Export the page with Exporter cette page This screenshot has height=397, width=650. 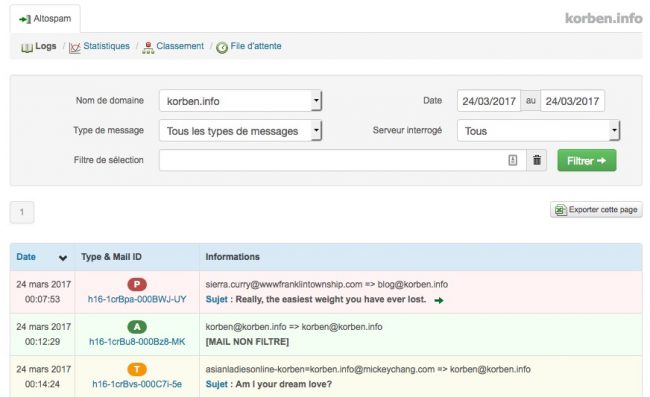tap(596, 210)
